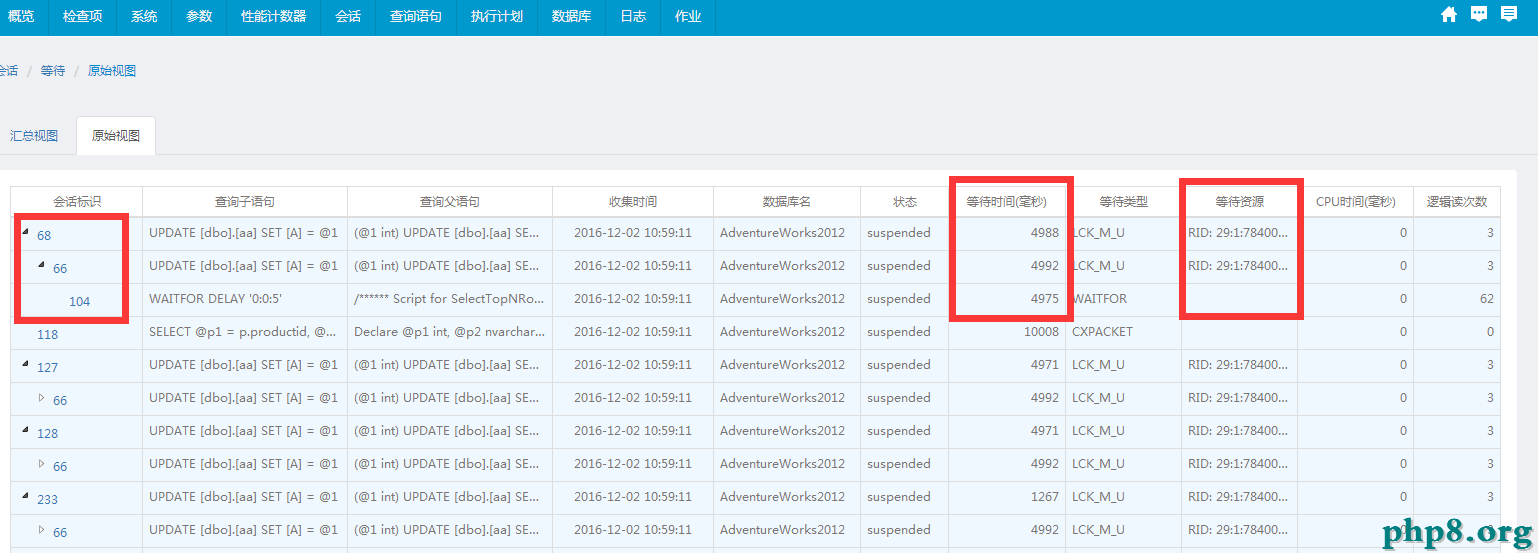Collapse the arrow beside session 127

(x=25, y=365)
